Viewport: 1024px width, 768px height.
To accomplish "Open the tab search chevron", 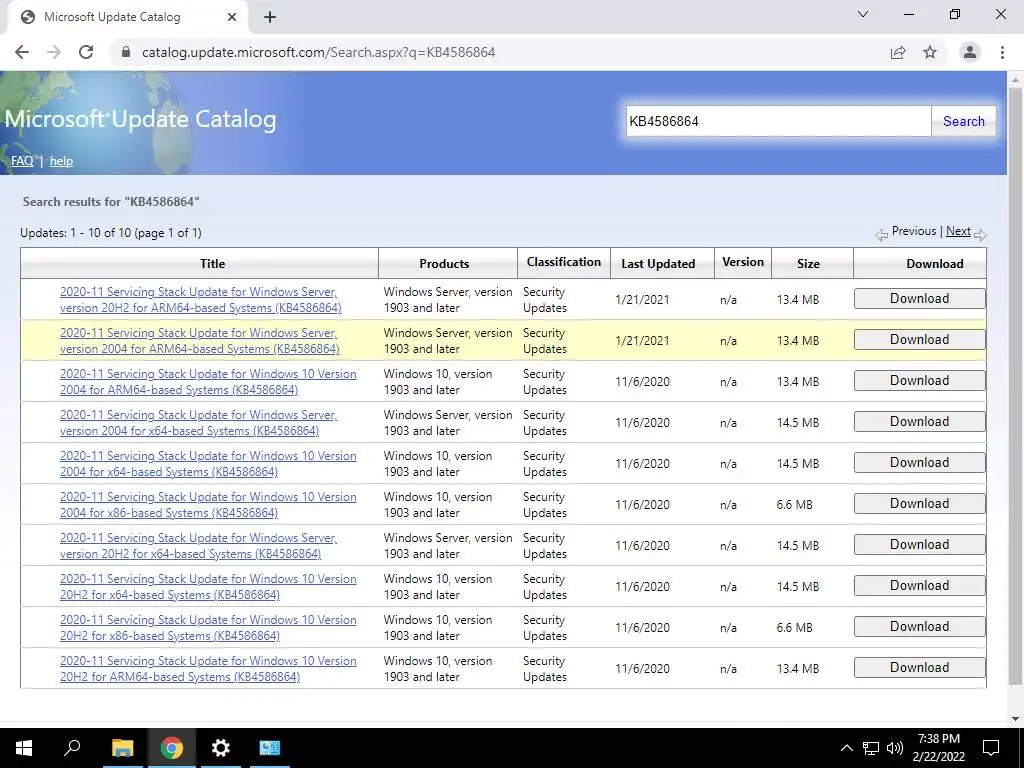I will pyautogui.click(x=863, y=14).
